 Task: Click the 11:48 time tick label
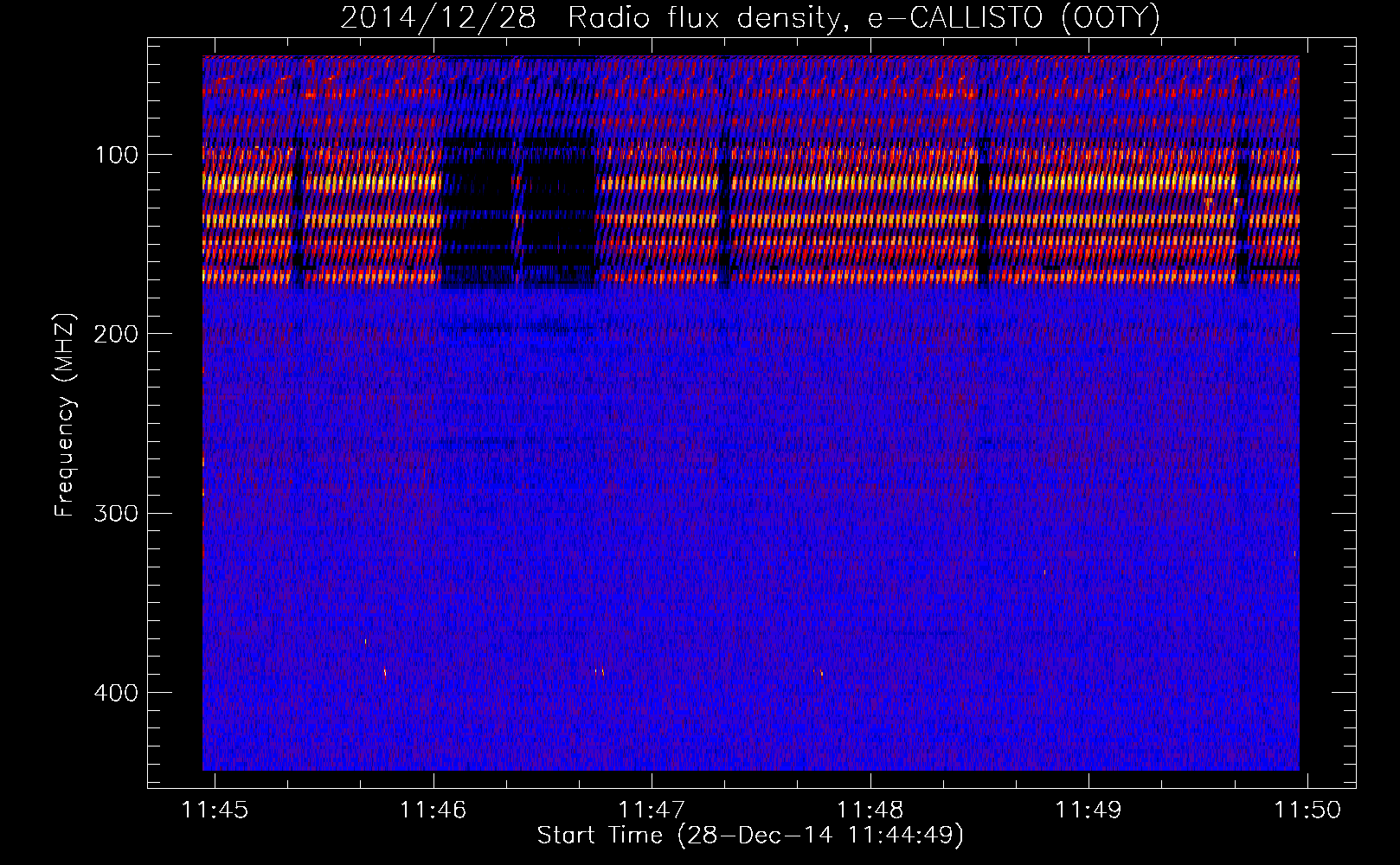pos(870,810)
